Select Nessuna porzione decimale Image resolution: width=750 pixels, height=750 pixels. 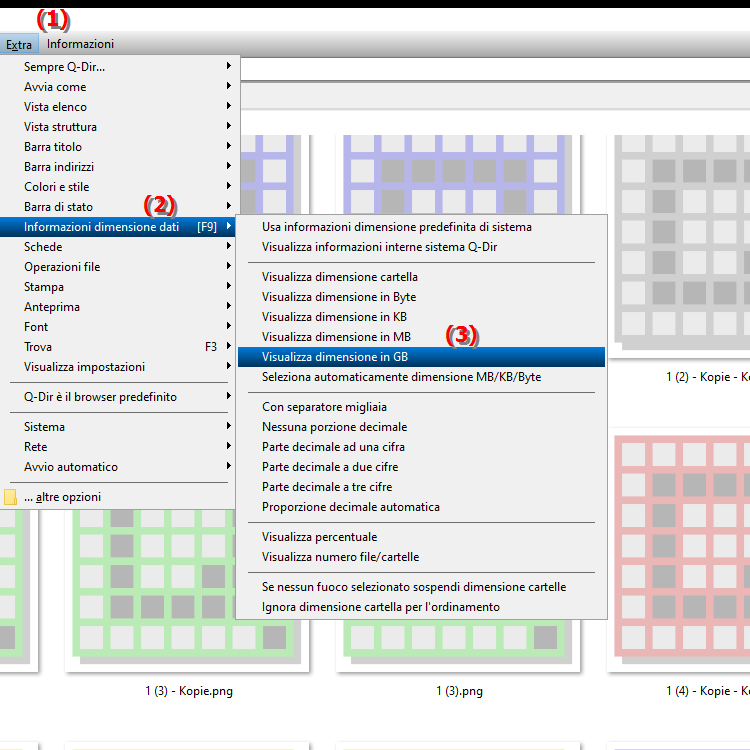coord(421,427)
